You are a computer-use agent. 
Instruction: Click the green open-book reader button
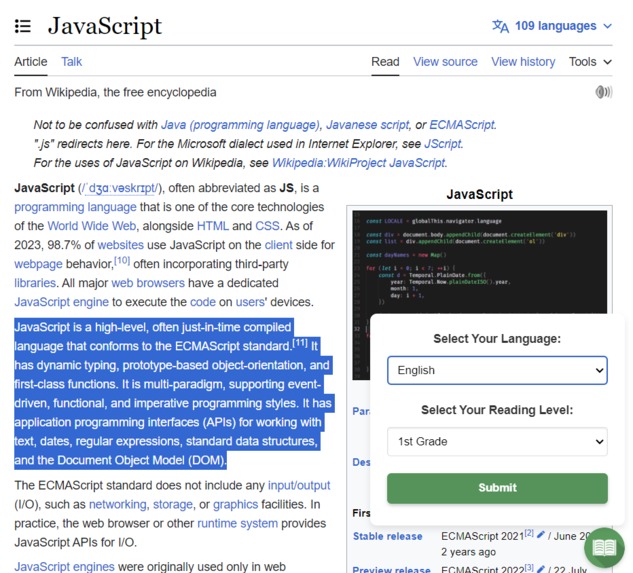604,548
